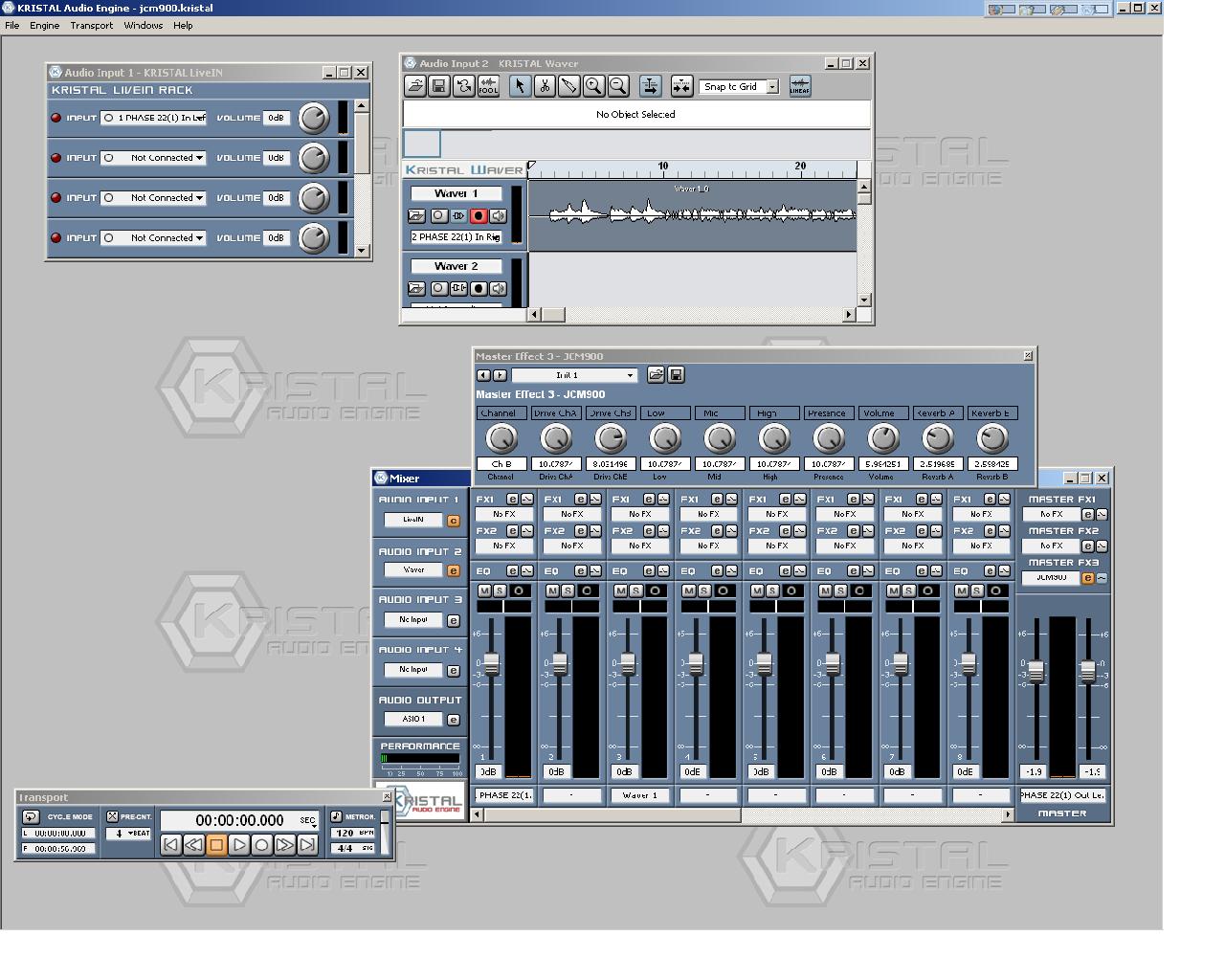Image resolution: width=1225 pixels, height=980 pixels.
Task: Open JCM900 preset Init 1 dropdown
Action: pos(574,375)
